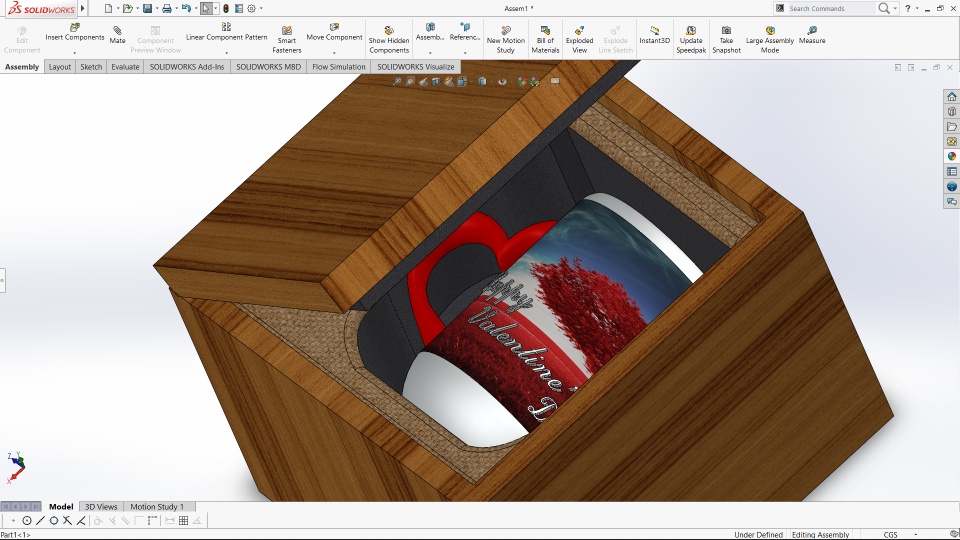Image resolution: width=960 pixels, height=540 pixels.
Task: Expand Insert Components dropdown arrow
Action: (x=75, y=53)
